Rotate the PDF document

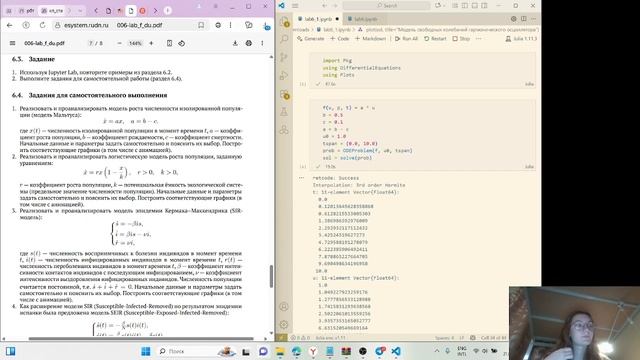coord(182,43)
